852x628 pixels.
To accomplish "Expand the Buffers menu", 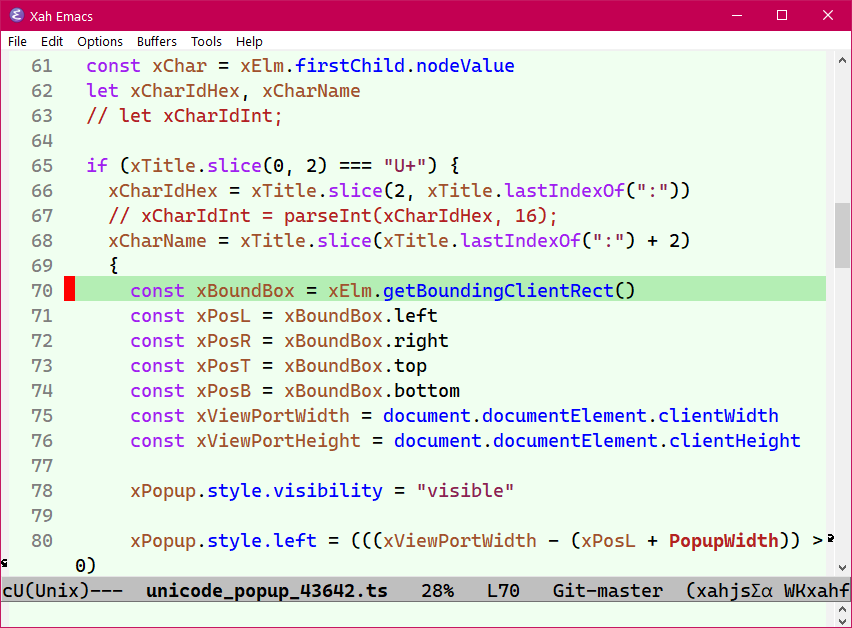I will coord(157,41).
